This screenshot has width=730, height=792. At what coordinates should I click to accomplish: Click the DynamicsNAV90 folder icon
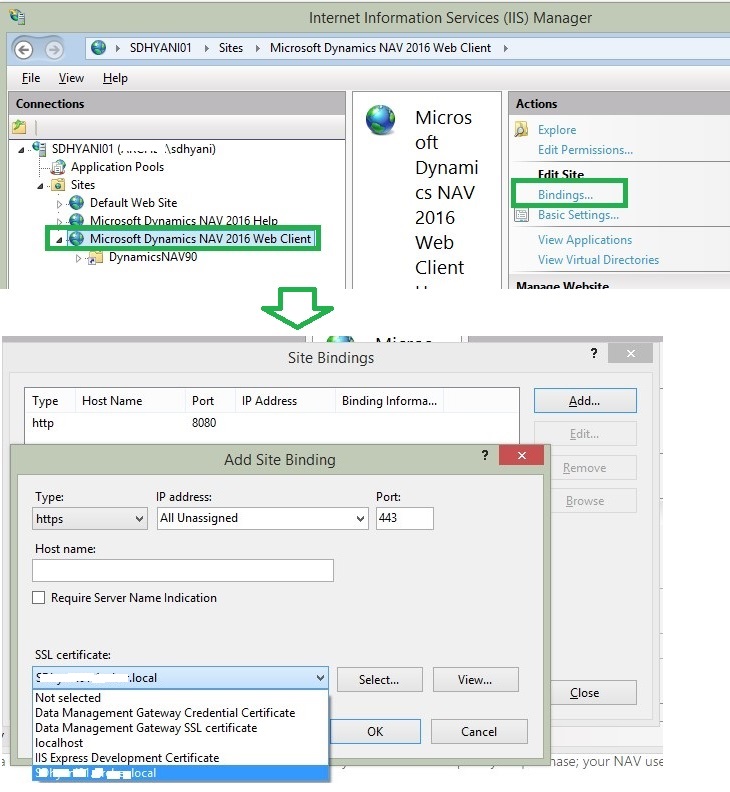pyautogui.click(x=95, y=258)
